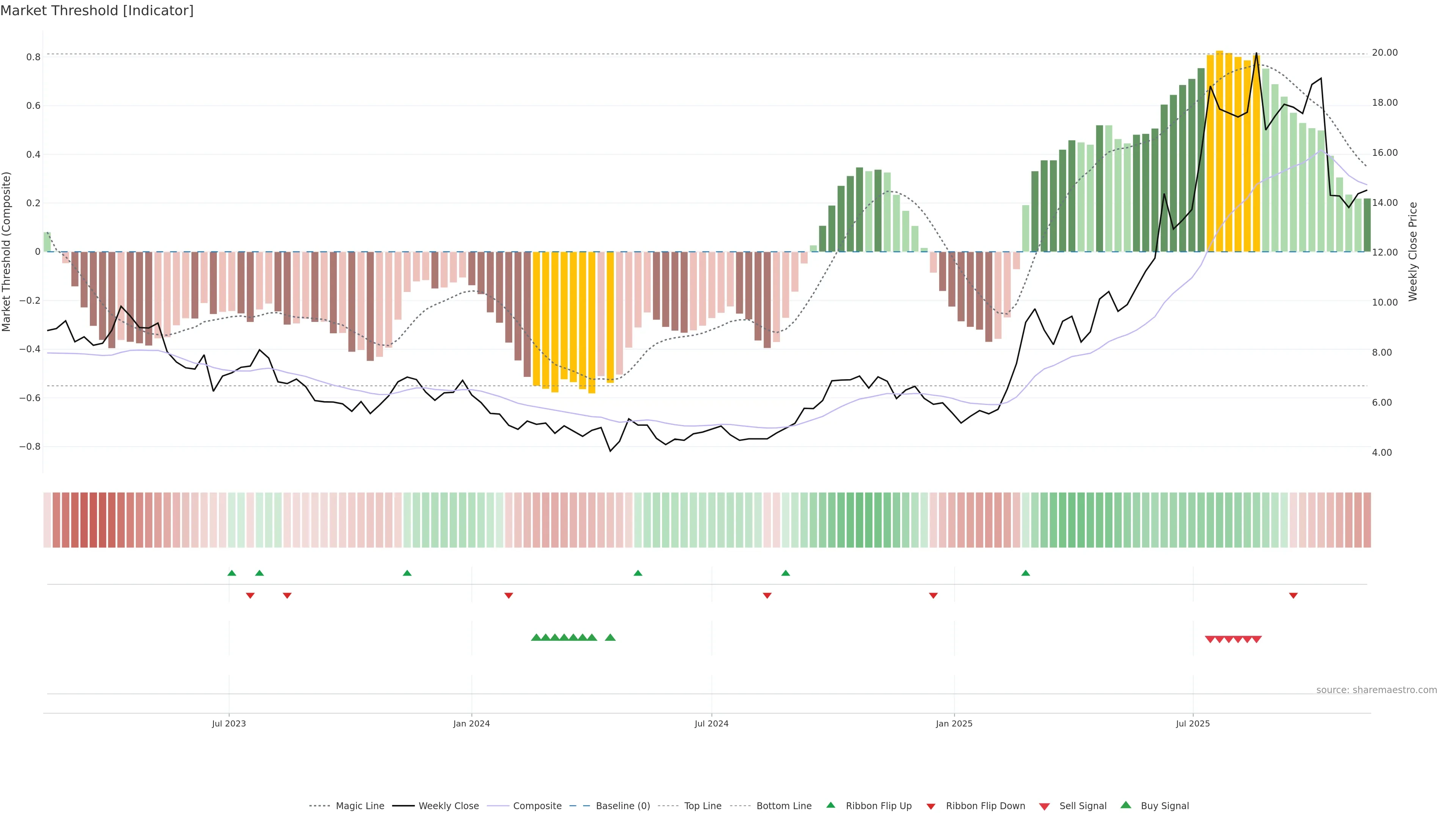Click the Weekly Close Price axis title

pyautogui.click(x=1413, y=251)
